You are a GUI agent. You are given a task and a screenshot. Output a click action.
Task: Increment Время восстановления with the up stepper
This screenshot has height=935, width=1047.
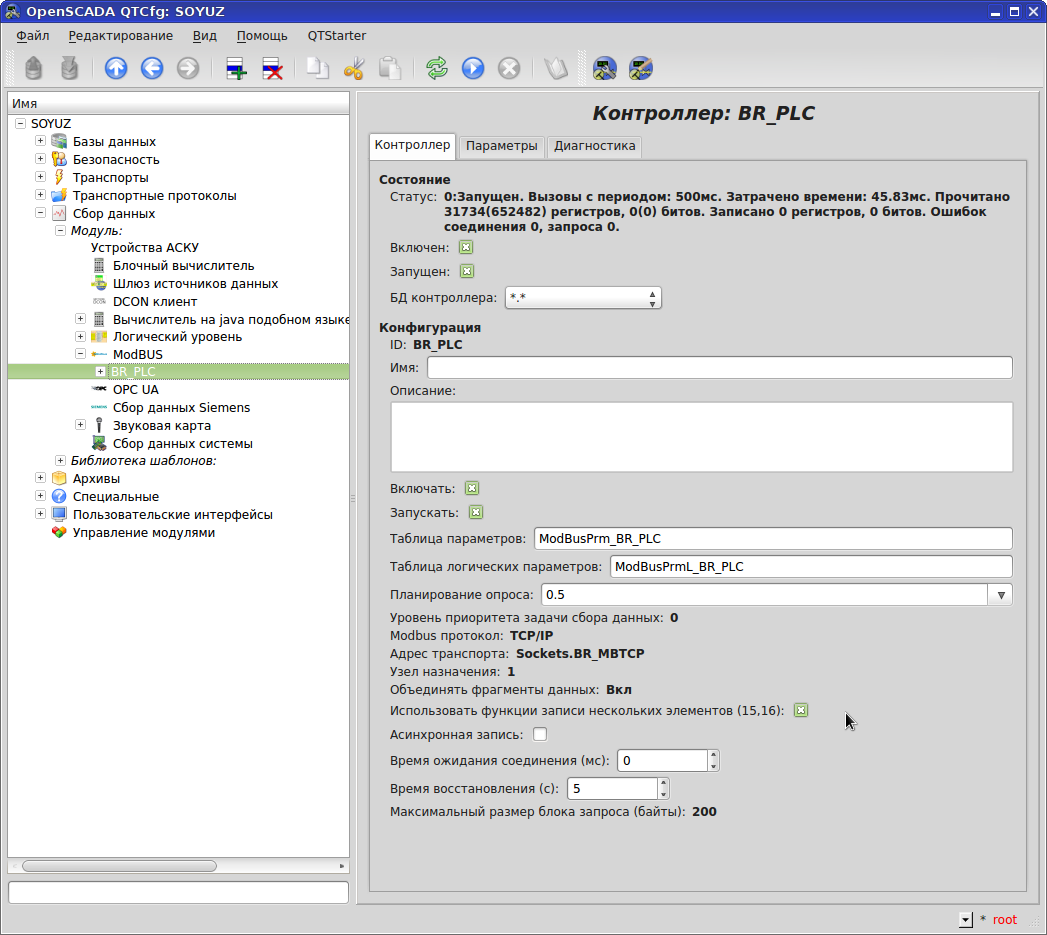point(665,783)
